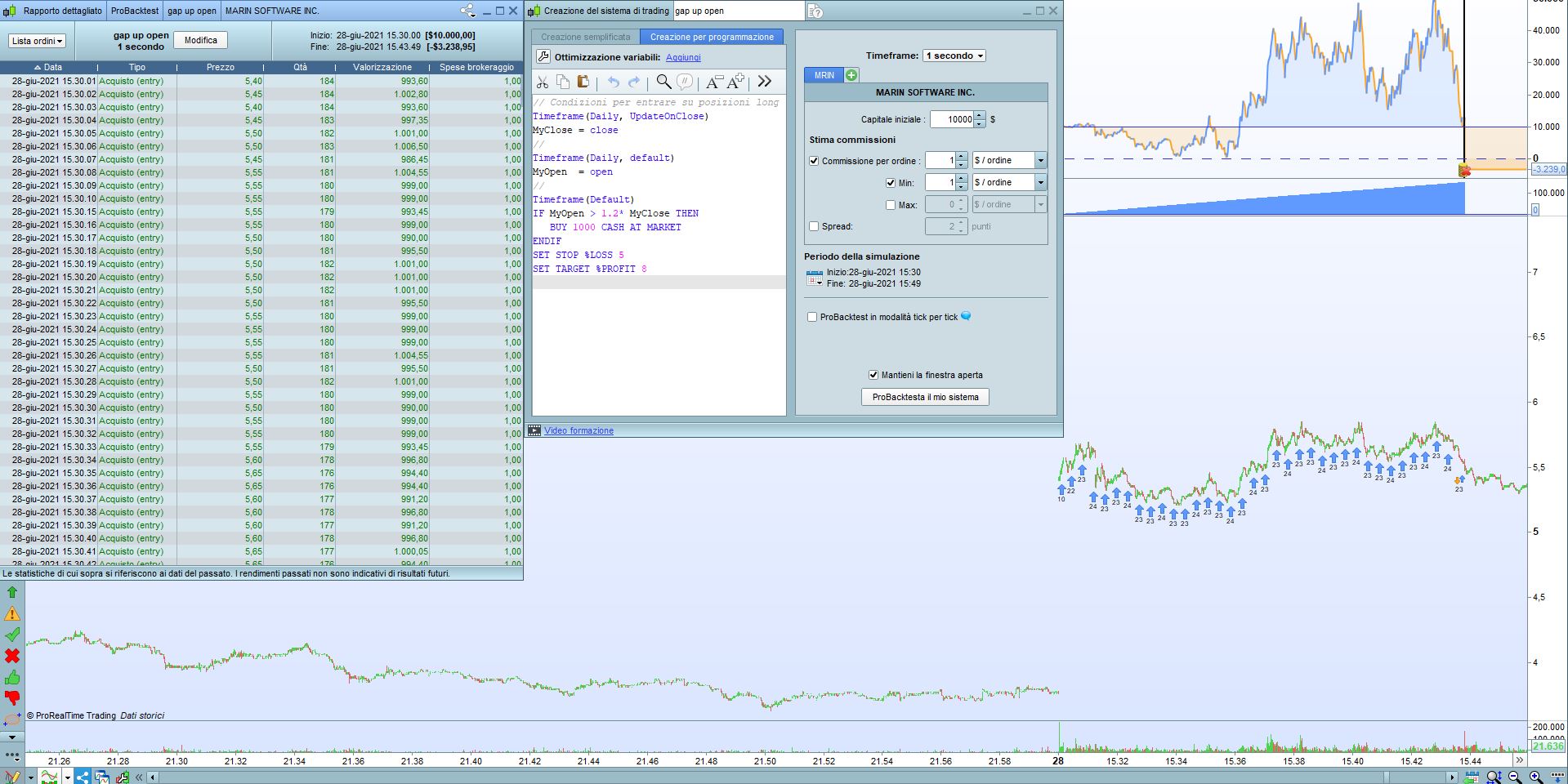
Task: Open the Lista ordini dropdown
Action: (x=37, y=41)
